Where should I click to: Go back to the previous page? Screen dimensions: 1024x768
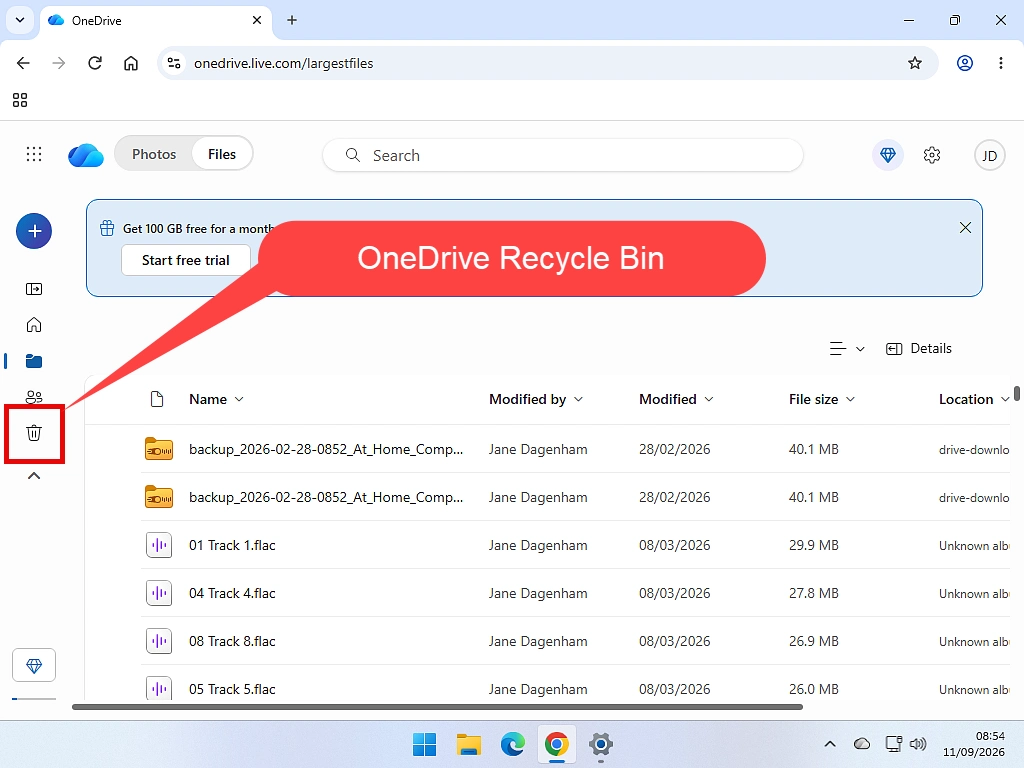tap(24, 63)
